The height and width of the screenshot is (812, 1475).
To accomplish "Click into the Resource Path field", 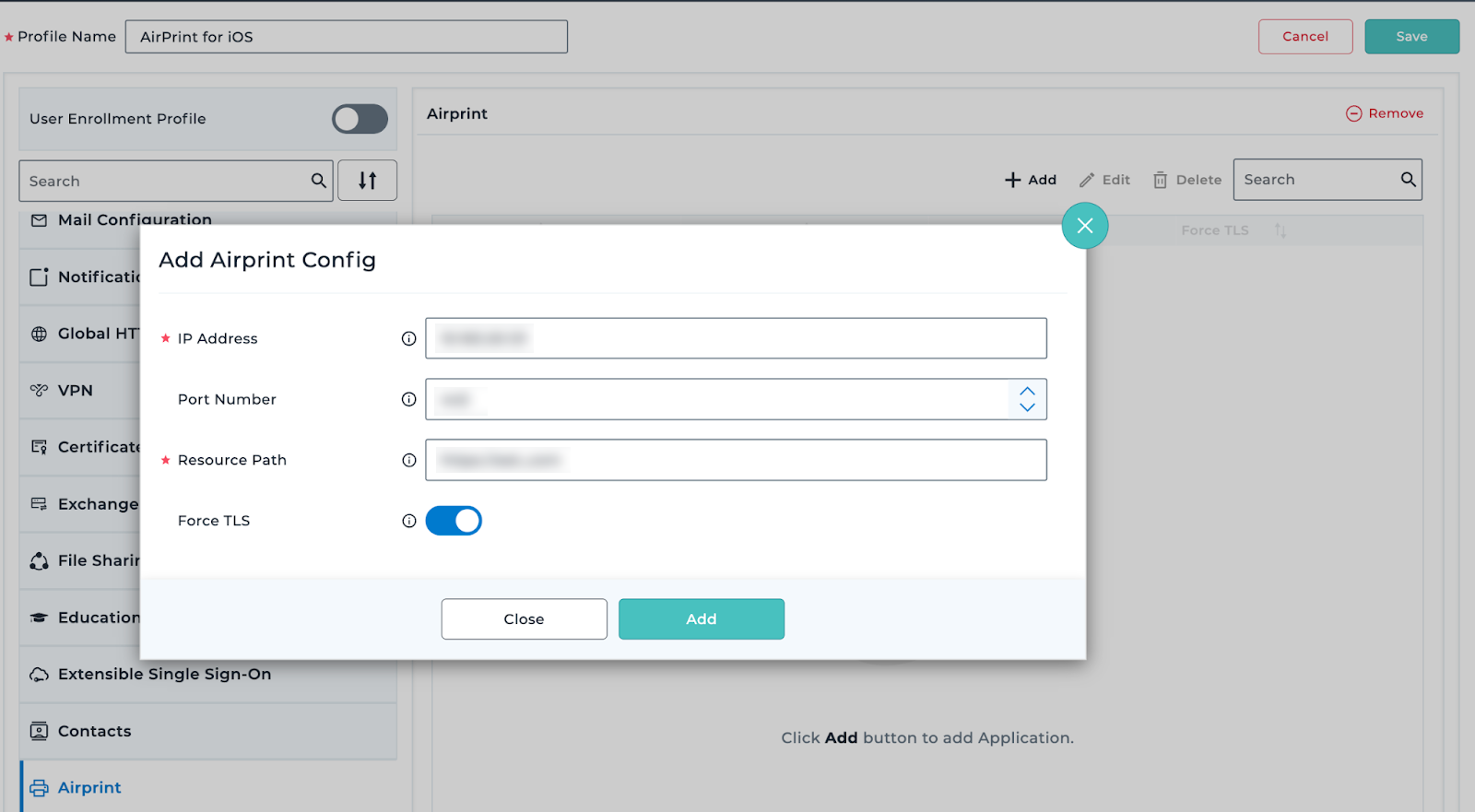I will [x=736, y=460].
